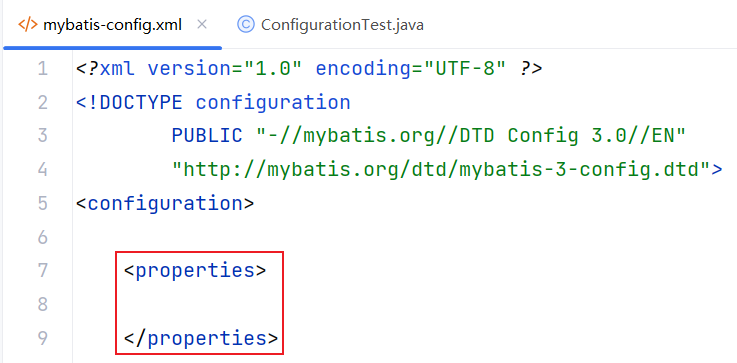737x363 pixels.
Task: Click the mybatis-3-config.dtd URL string
Action: (441, 170)
